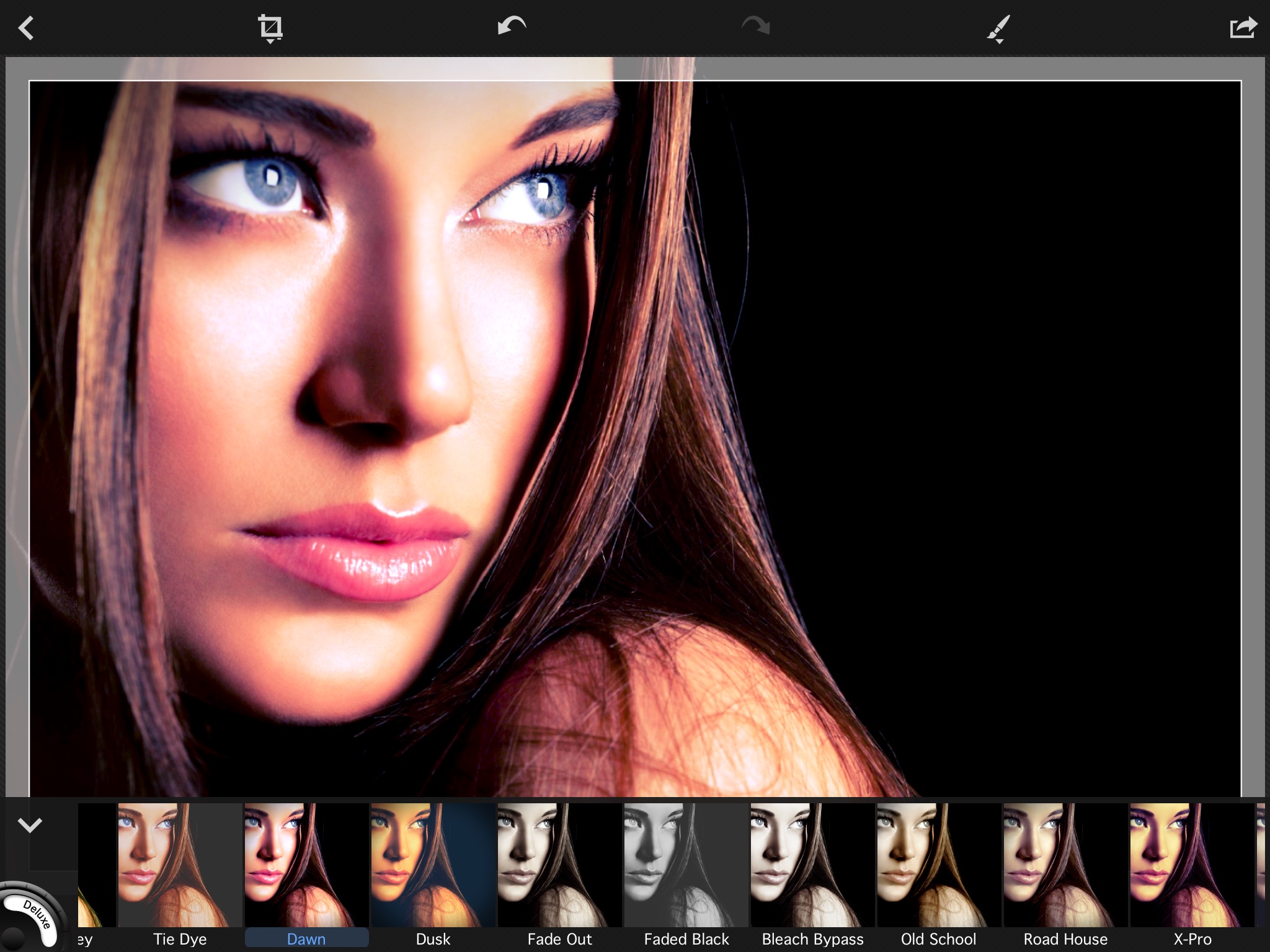This screenshot has width=1270, height=952.
Task: Select the Dawn filter label
Action: point(306,939)
